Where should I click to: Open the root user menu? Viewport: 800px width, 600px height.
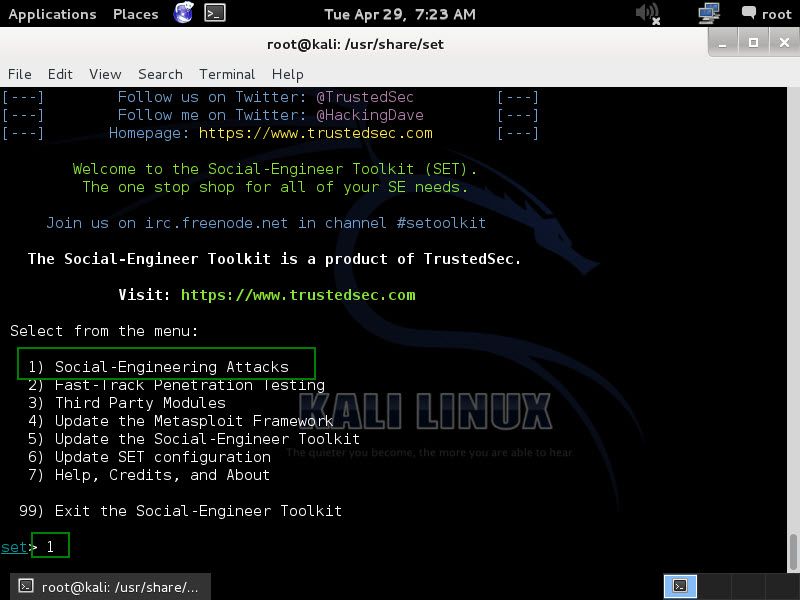[x=766, y=14]
